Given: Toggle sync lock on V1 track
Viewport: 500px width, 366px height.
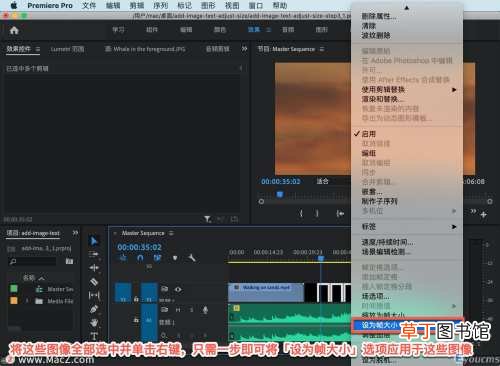Looking at the screenshot, I should click(x=164, y=289).
